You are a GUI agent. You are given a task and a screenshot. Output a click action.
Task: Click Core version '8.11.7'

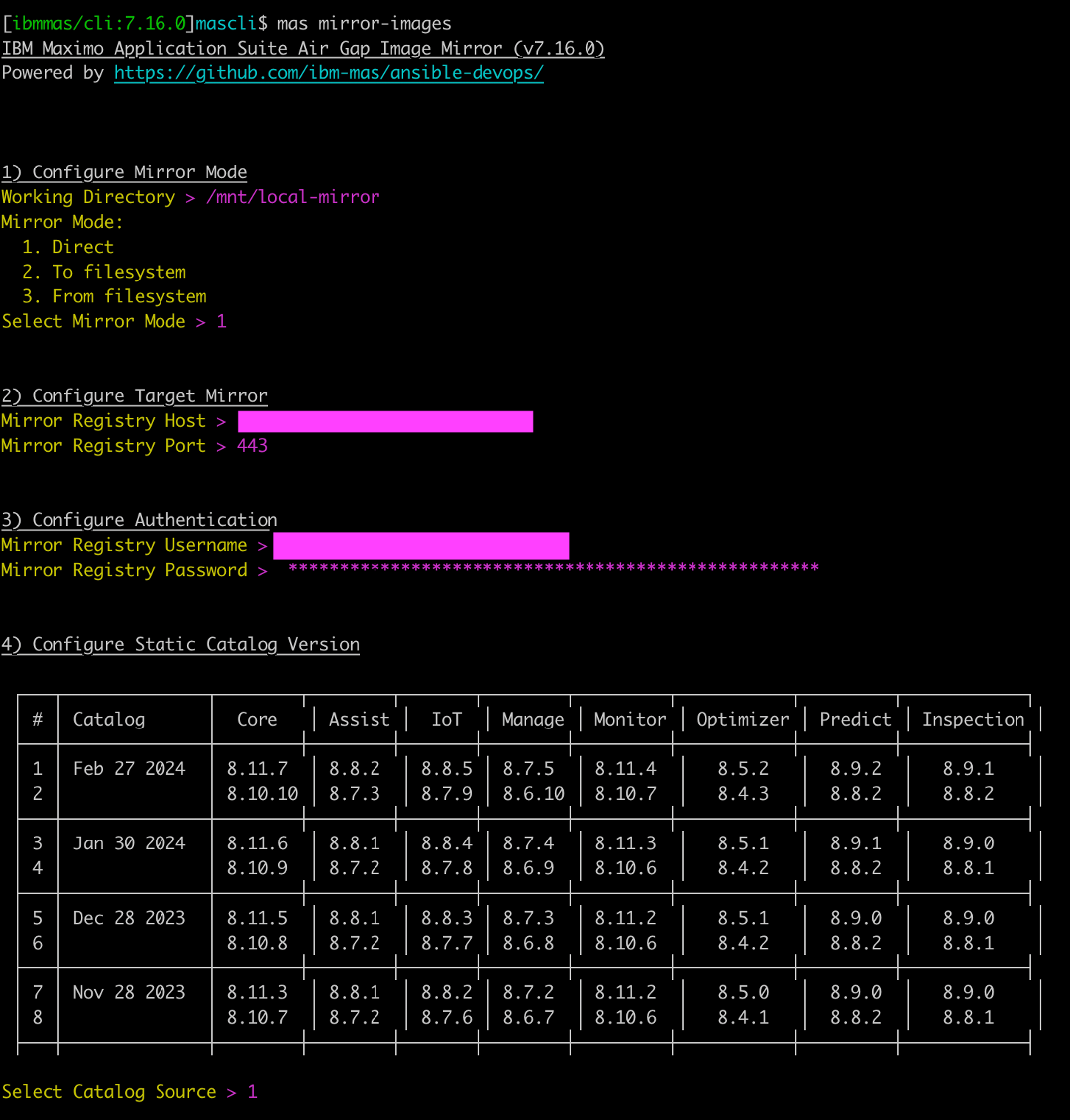pos(258,768)
